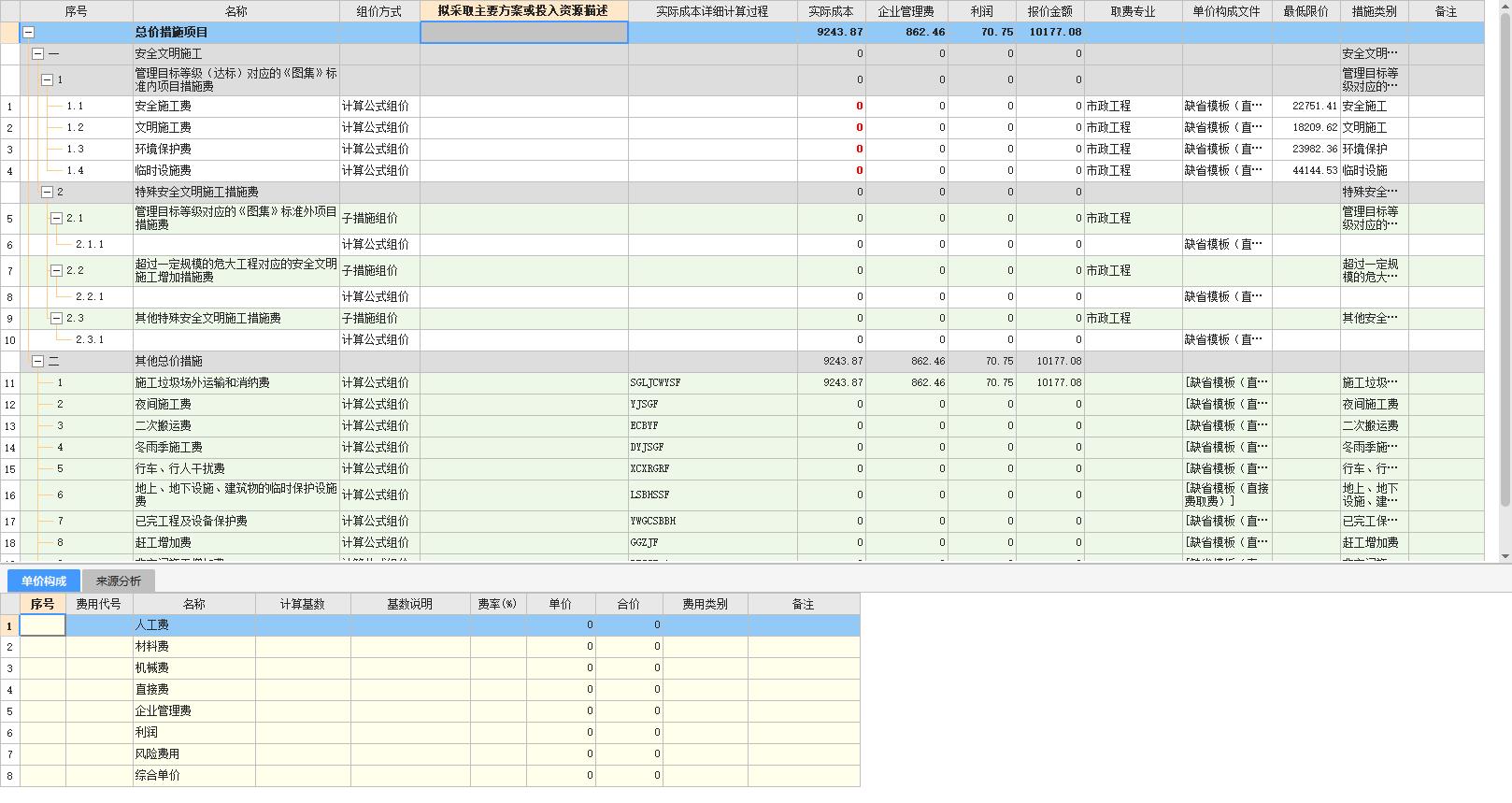Open the 来源分析 tab
The width and height of the screenshot is (1512, 803).
(118, 581)
